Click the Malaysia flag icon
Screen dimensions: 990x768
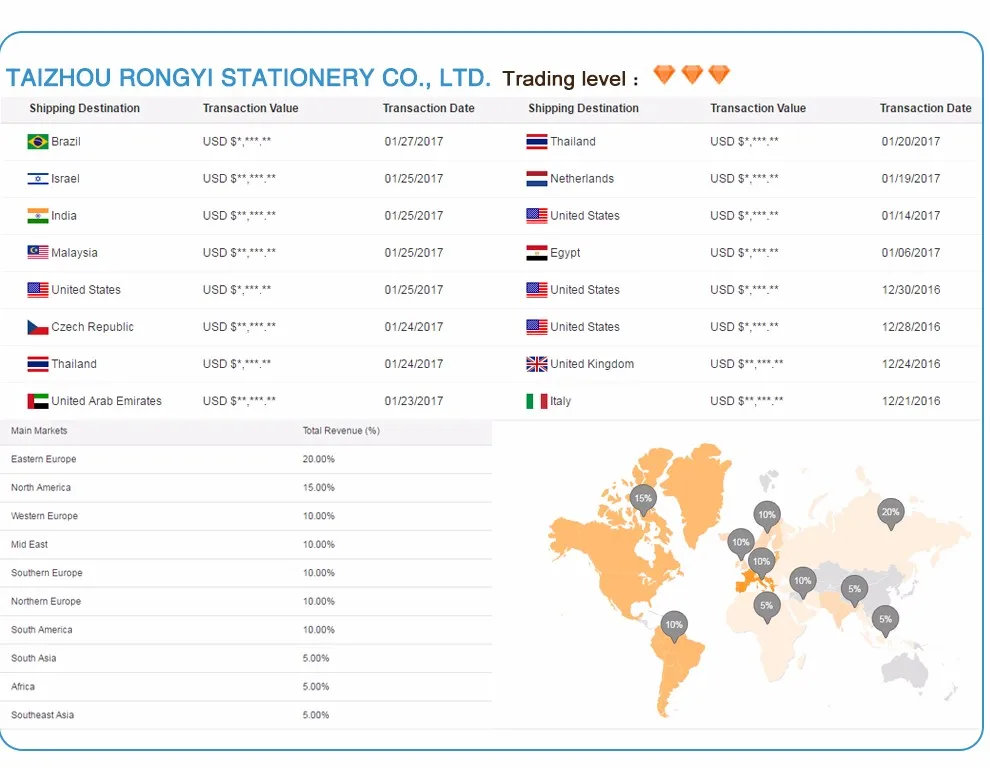(x=38, y=253)
